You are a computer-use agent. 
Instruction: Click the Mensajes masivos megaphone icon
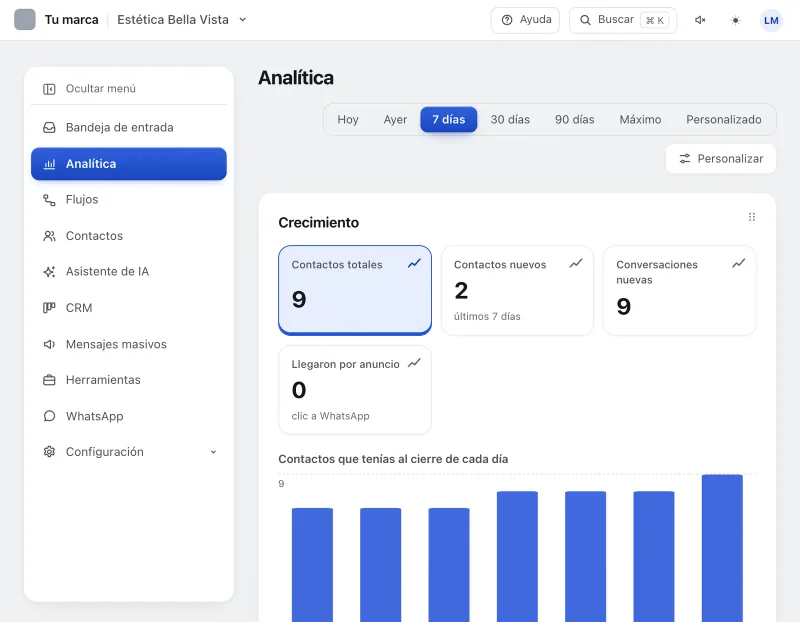point(49,344)
